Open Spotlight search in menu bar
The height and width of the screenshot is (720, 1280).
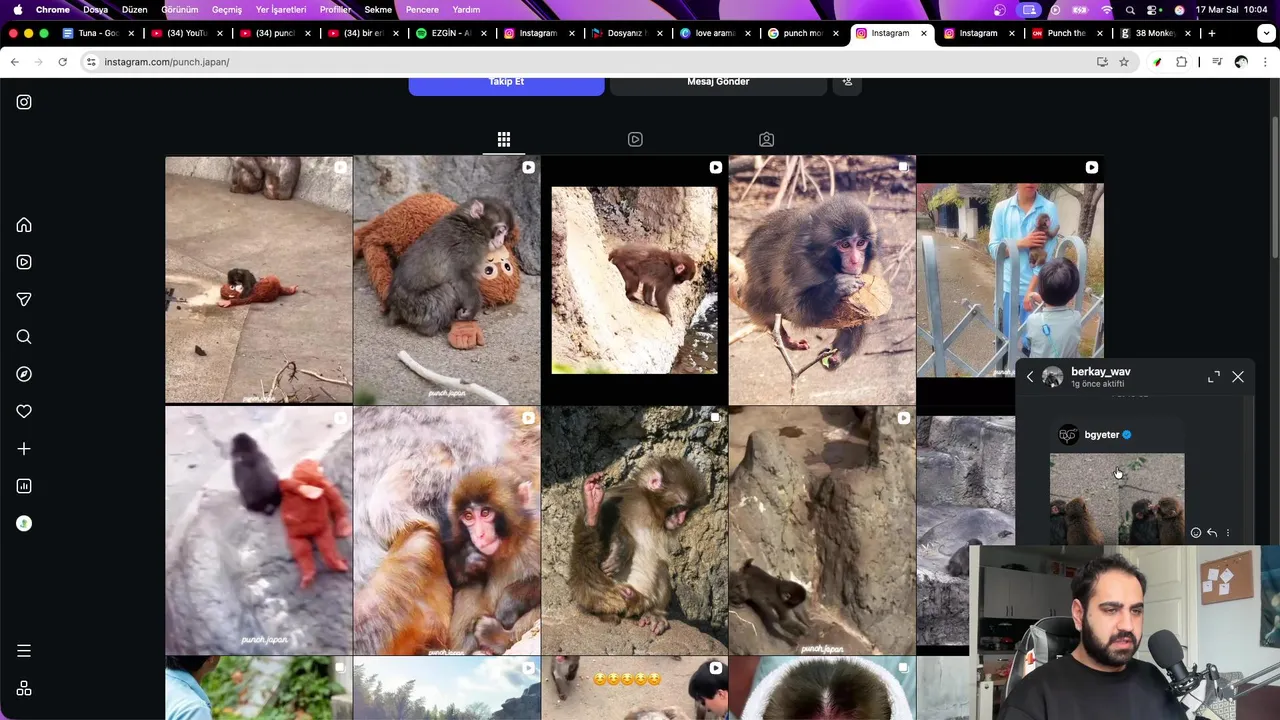pyautogui.click(x=1130, y=9)
